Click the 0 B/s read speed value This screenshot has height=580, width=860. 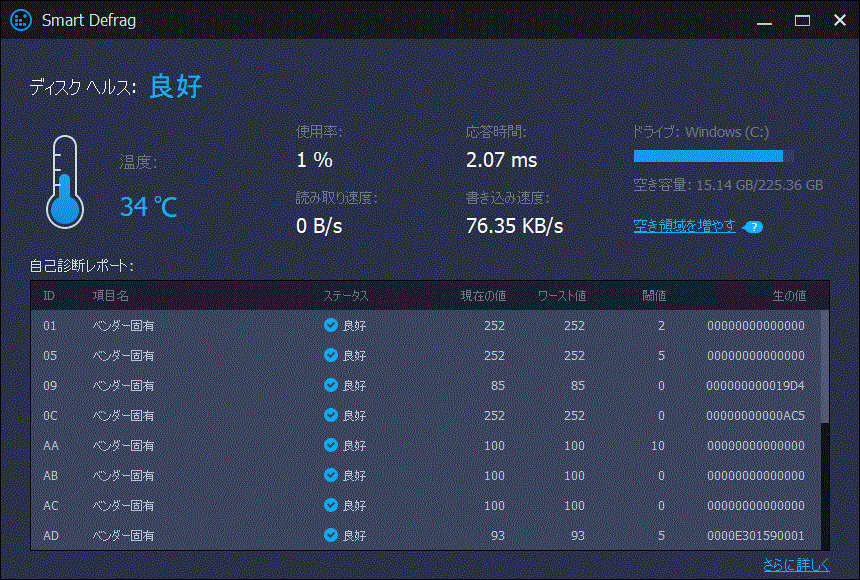(319, 226)
